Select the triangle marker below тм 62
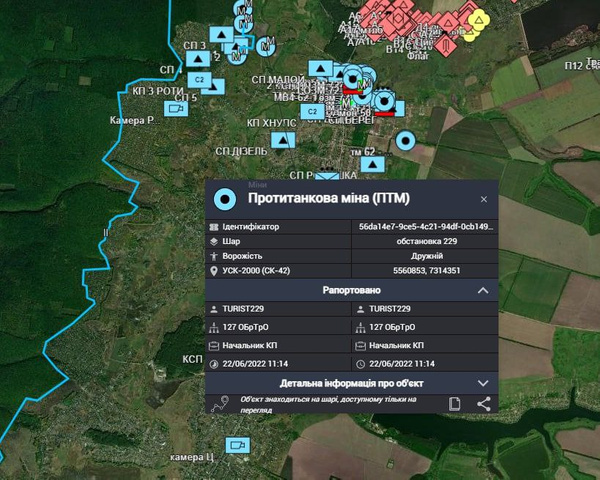600x480 pixels. click(373, 165)
